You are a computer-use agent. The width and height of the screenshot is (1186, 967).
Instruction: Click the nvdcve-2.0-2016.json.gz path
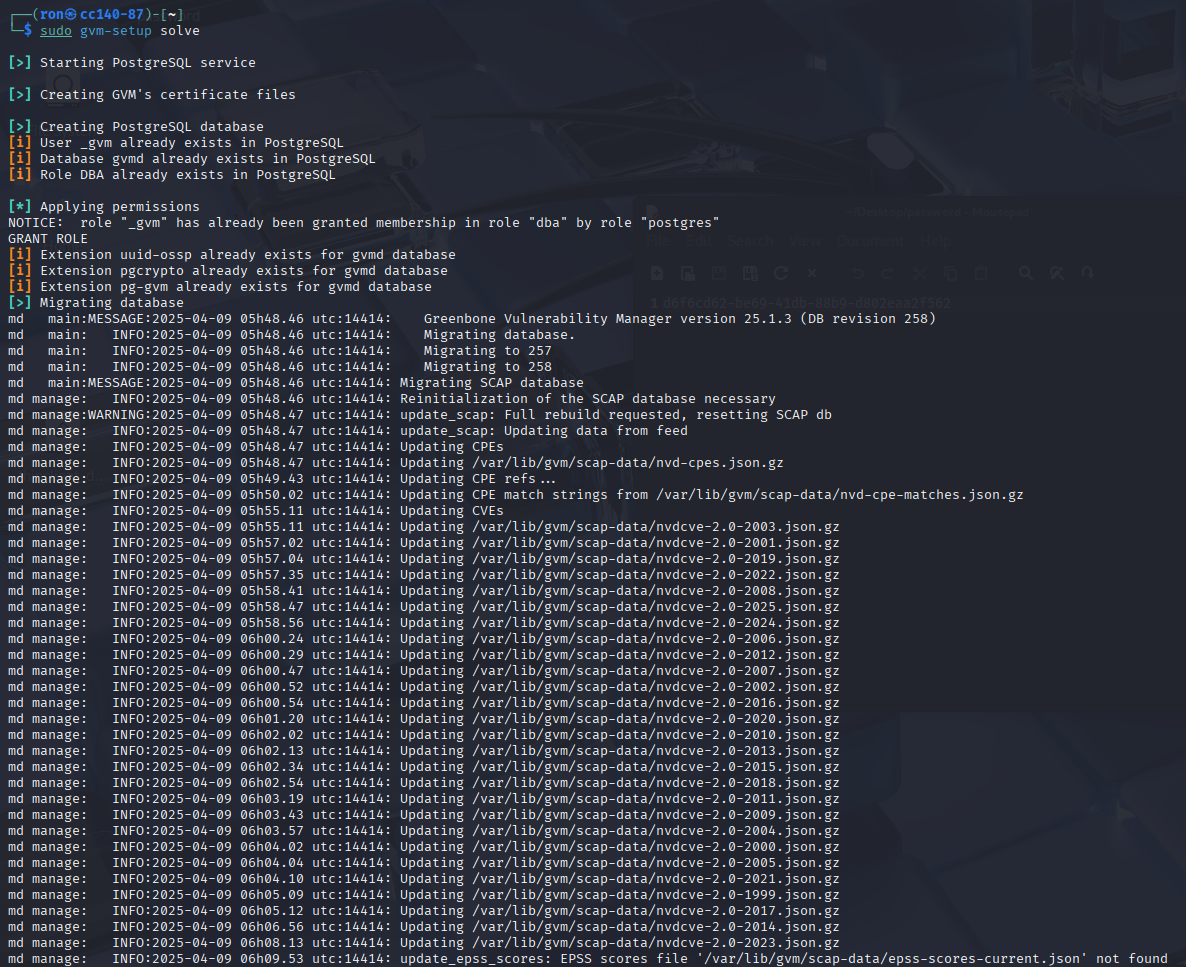point(656,703)
